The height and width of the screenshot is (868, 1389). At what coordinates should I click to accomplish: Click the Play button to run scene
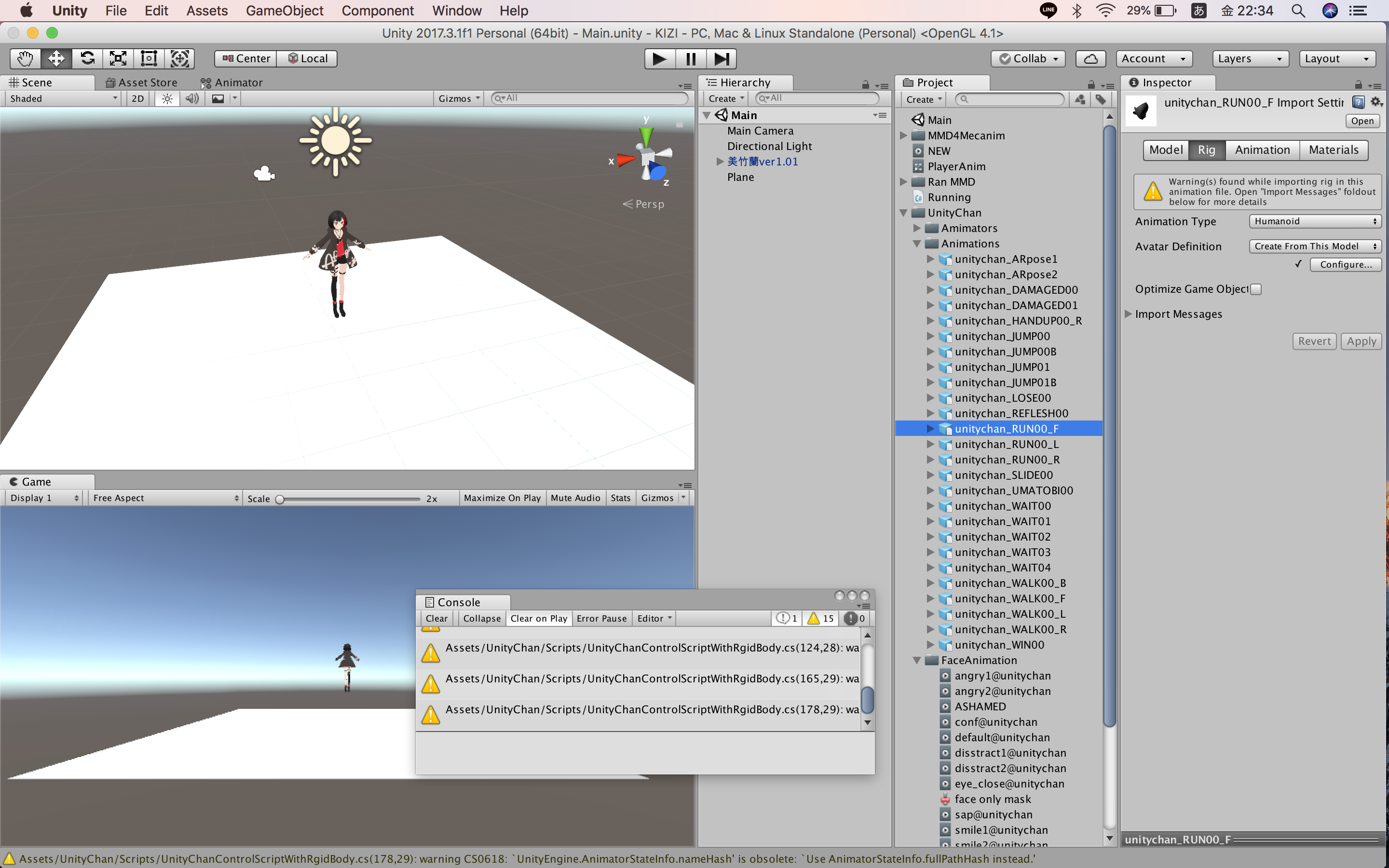[x=660, y=57]
